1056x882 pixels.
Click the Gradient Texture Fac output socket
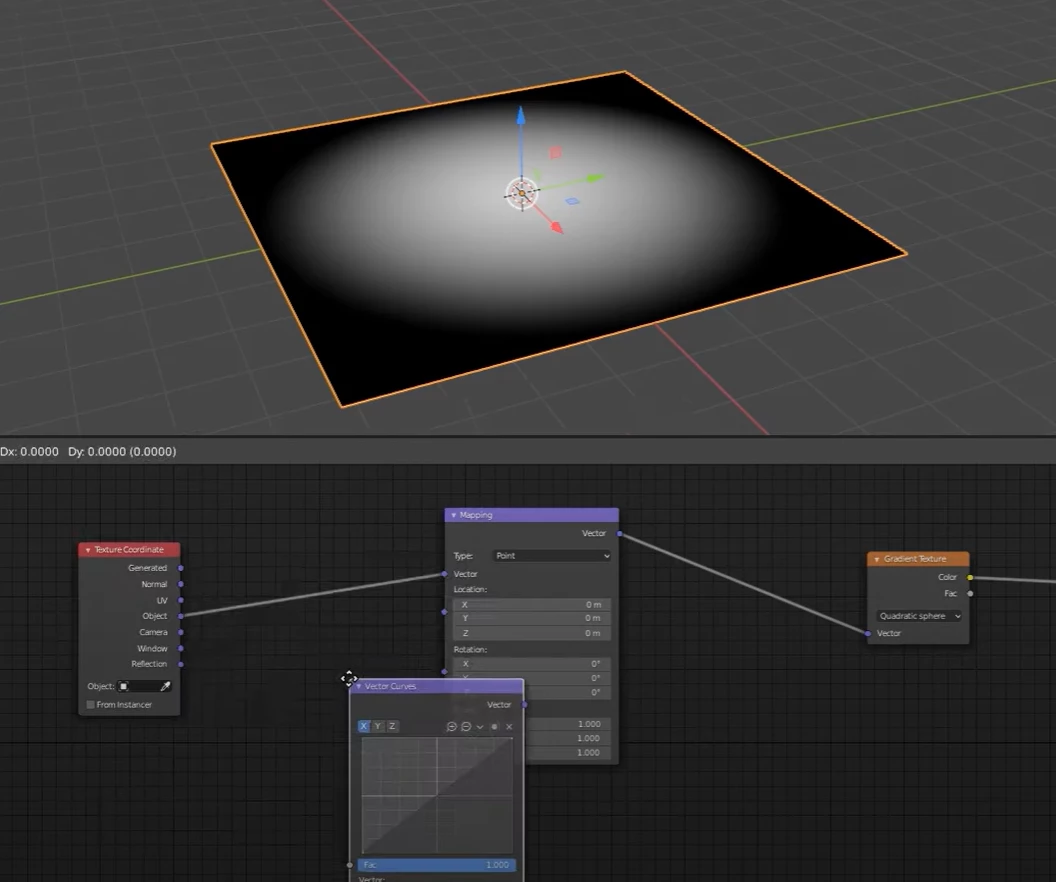(x=970, y=594)
